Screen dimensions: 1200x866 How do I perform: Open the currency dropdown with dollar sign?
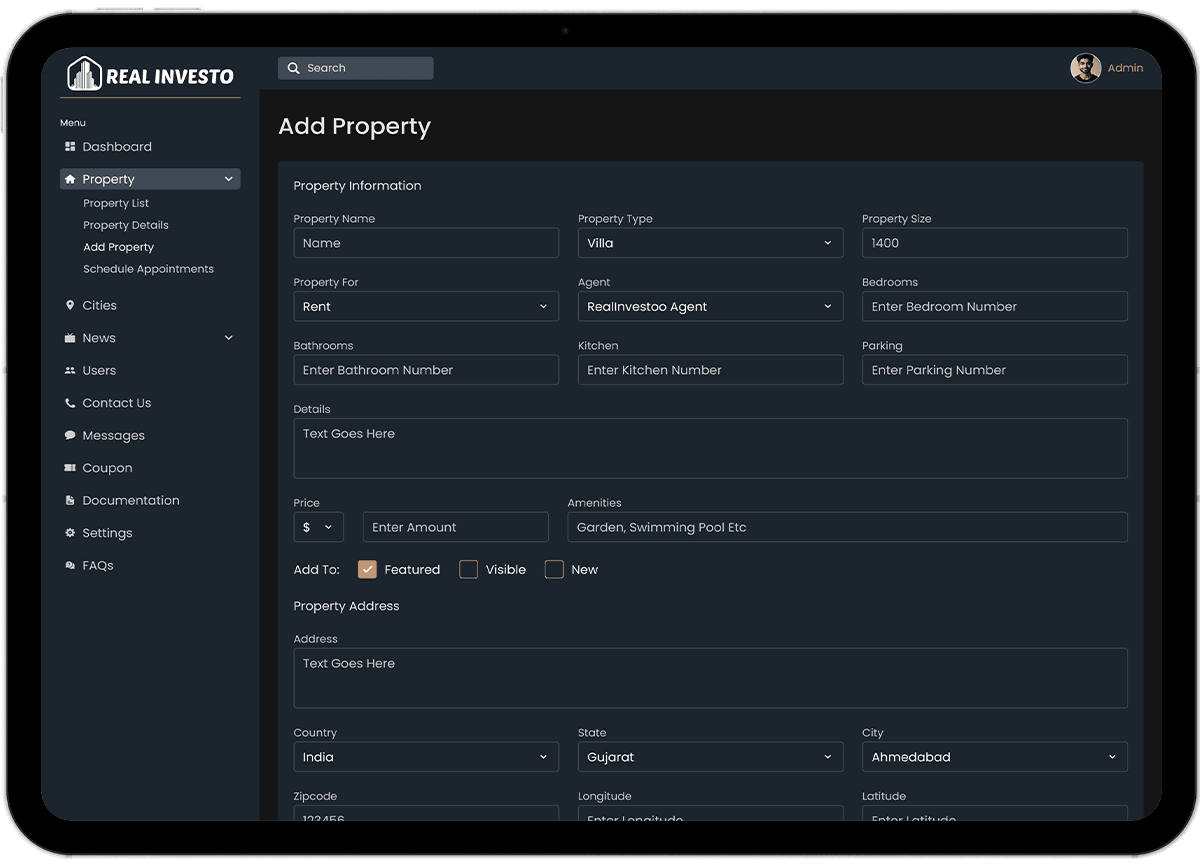[318, 527]
